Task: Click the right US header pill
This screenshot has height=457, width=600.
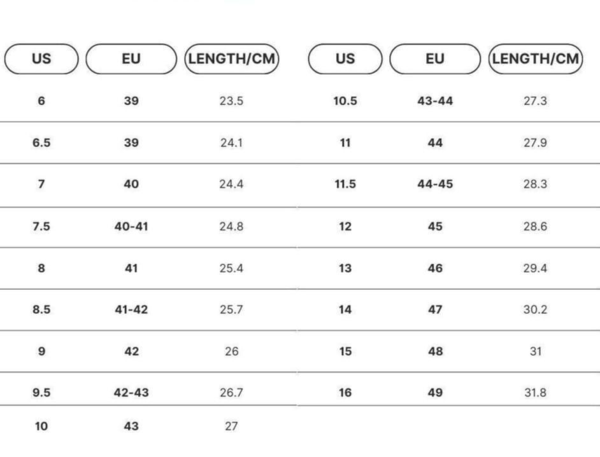Action: click(345, 59)
